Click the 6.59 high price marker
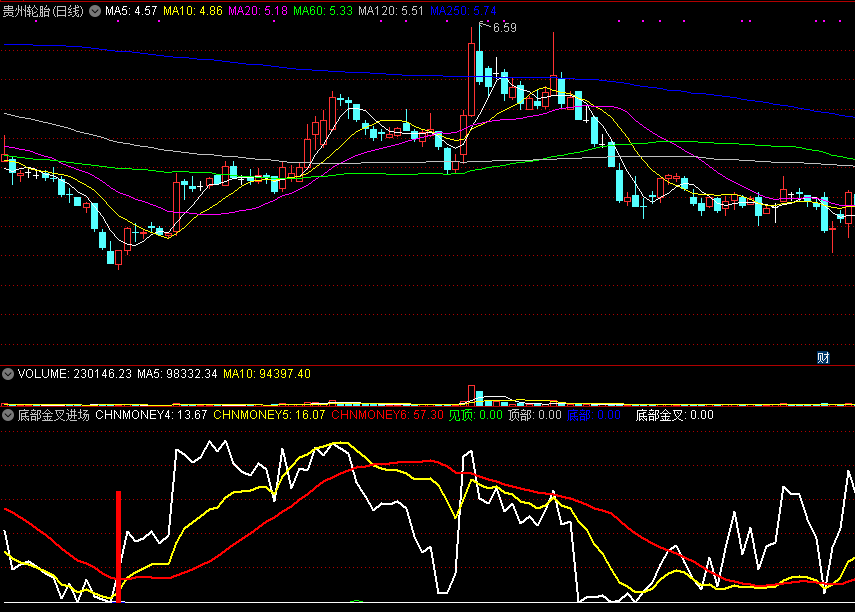Screen dimensions: 855x612 tap(504, 28)
